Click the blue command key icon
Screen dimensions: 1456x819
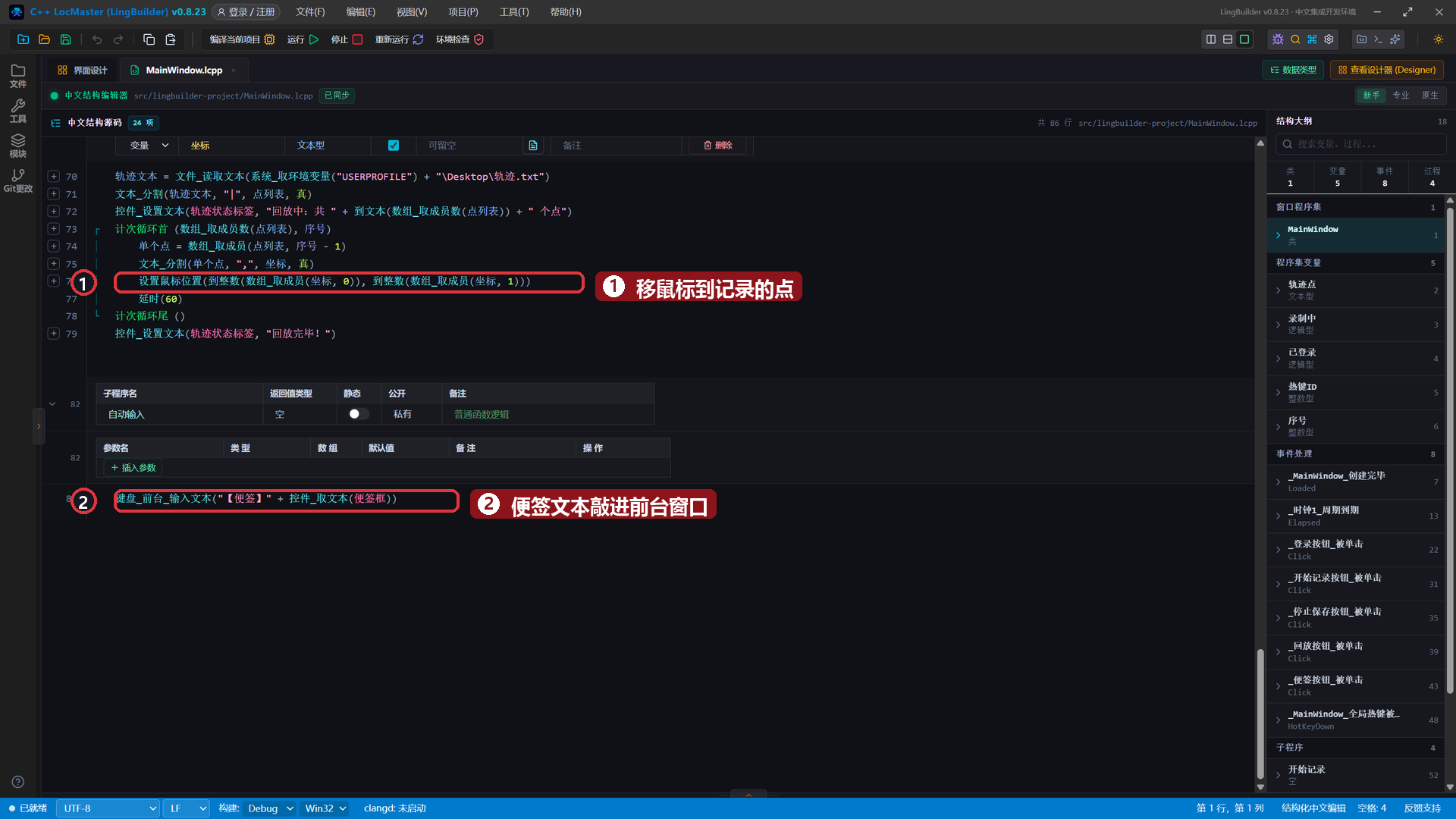pyautogui.click(x=1312, y=39)
